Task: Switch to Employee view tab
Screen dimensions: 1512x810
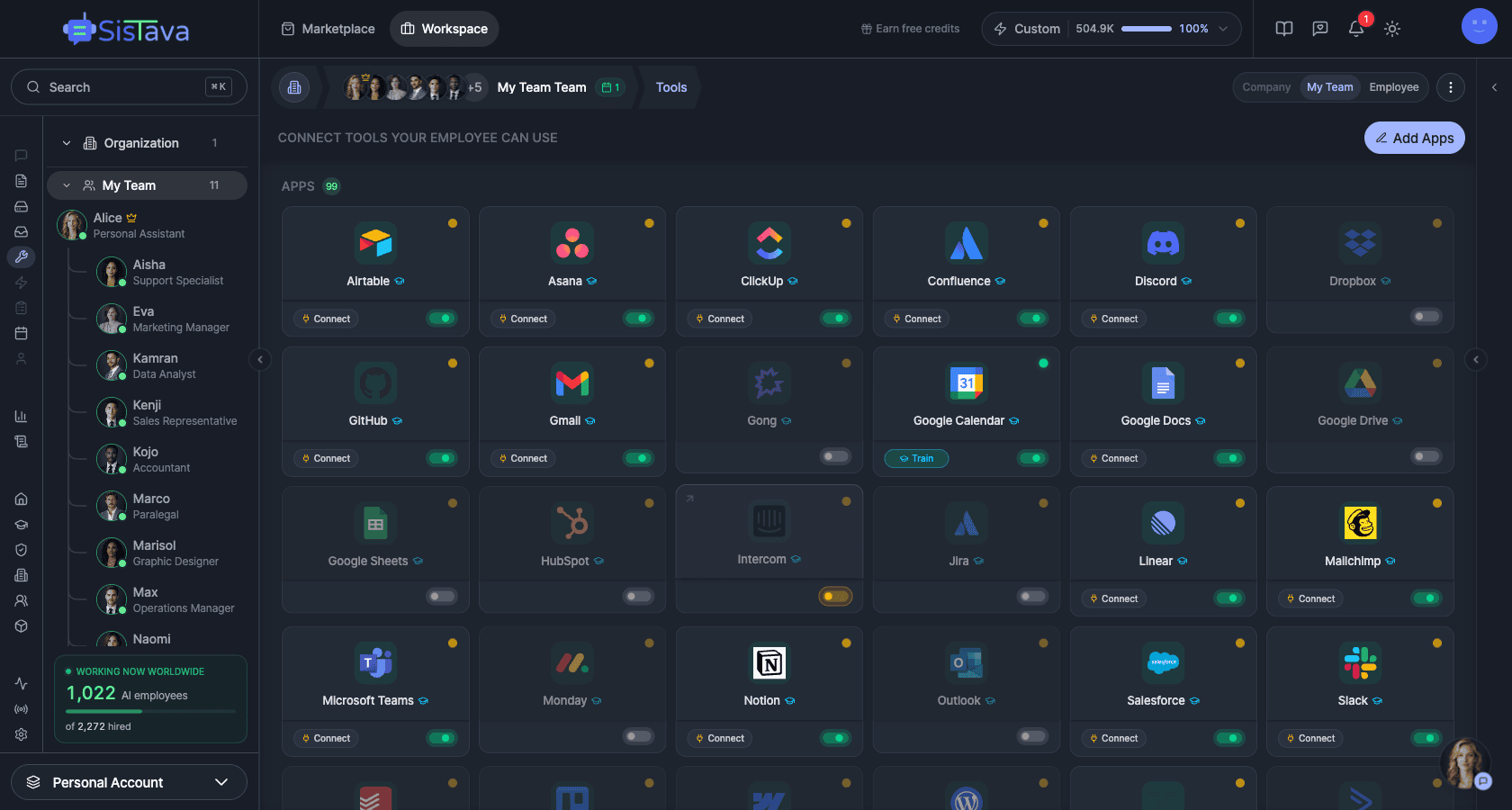Action: coord(1393,87)
